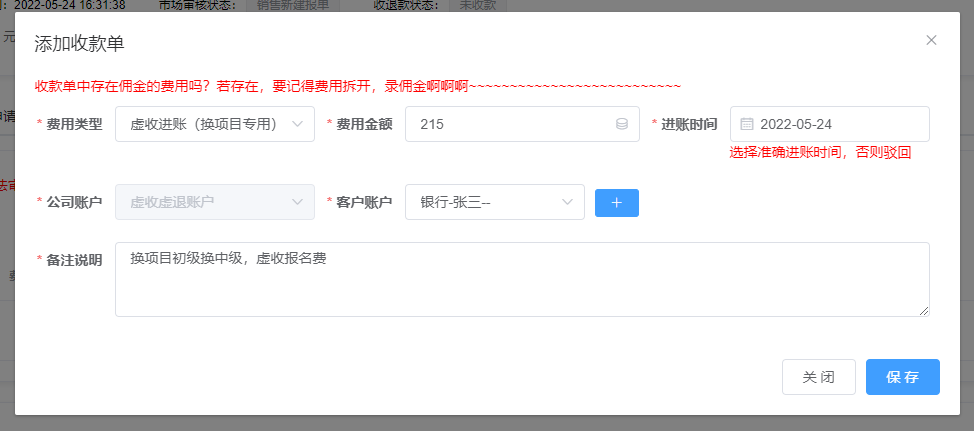
Task: Open the 客户账户 dropdown chevron
Action: (567, 203)
